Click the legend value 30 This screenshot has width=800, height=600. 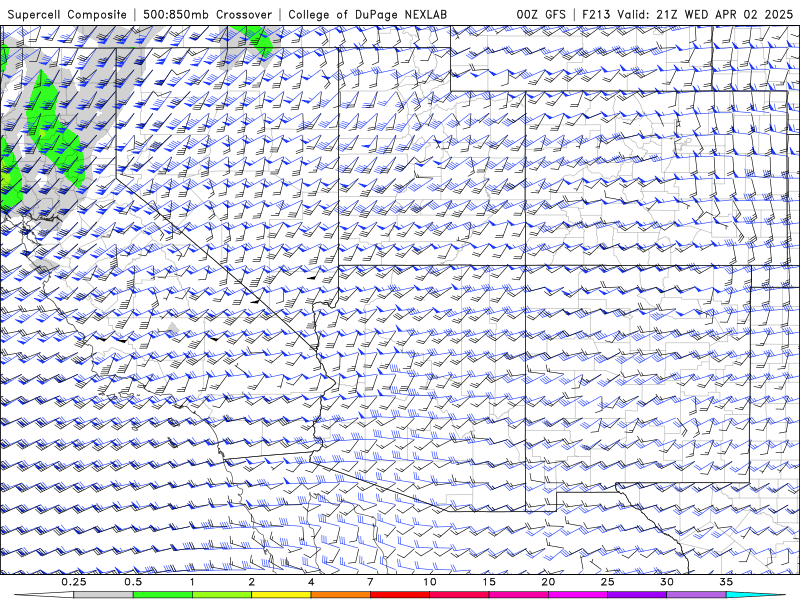point(667,582)
